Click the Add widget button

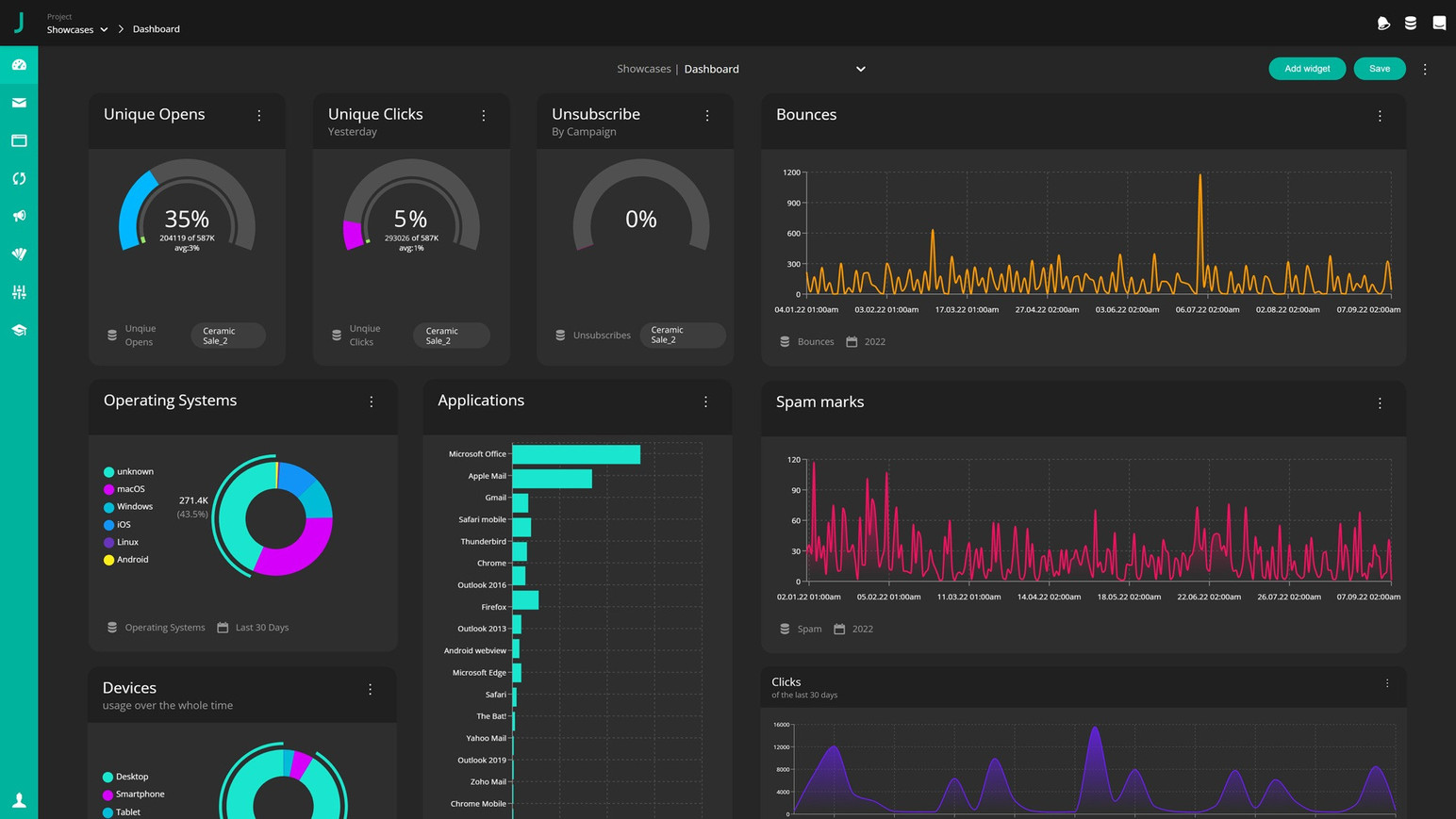(1307, 69)
